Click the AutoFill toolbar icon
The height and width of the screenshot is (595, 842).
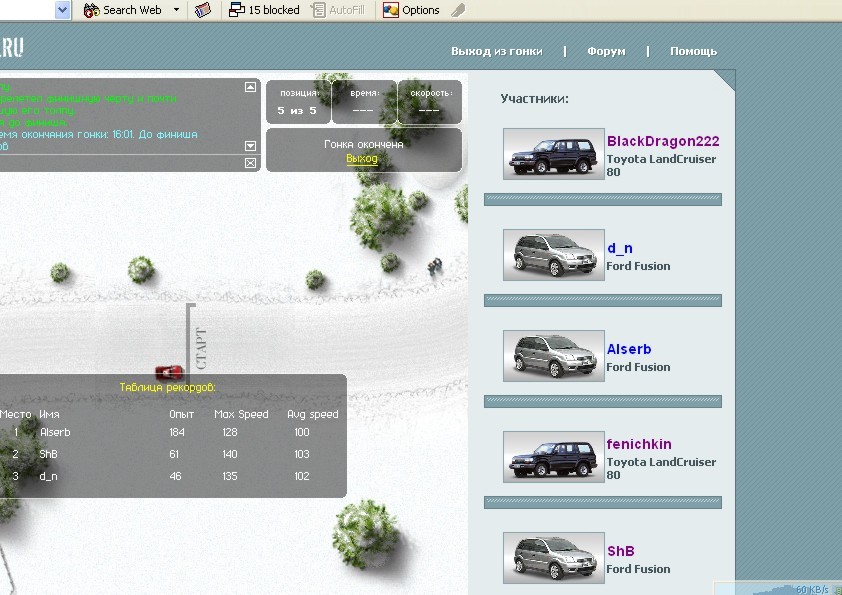tap(318, 10)
